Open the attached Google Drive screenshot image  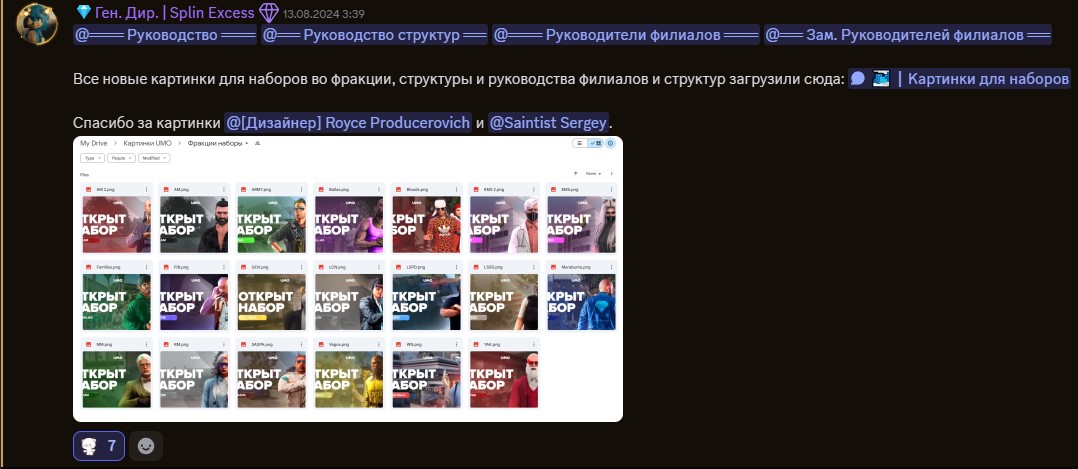pyautogui.click(x=348, y=279)
